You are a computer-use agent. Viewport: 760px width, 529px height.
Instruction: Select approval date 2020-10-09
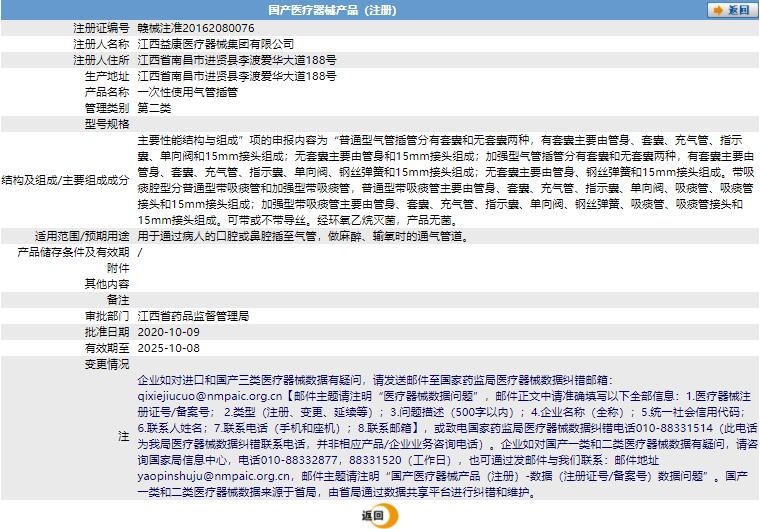coord(169,332)
